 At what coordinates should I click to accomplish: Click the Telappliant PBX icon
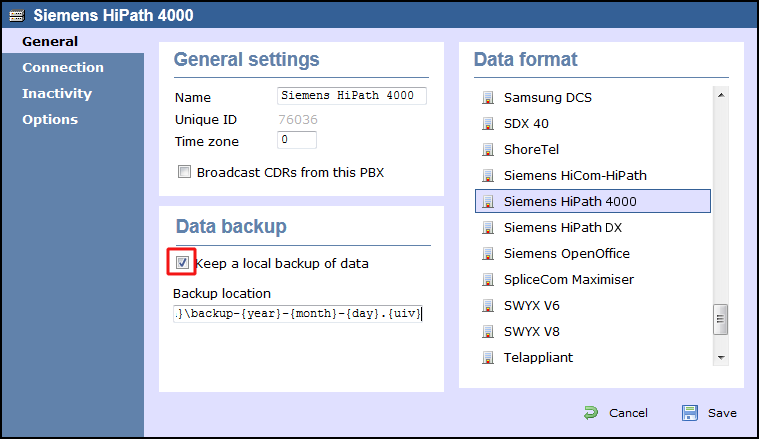pyautogui.click(x=488, y=358)
